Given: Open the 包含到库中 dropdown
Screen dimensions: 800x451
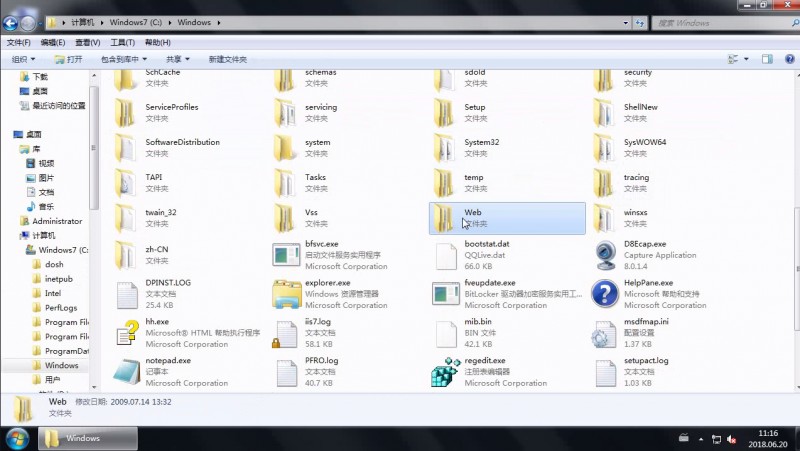Looking at the screenshot, I should (123, 59).
